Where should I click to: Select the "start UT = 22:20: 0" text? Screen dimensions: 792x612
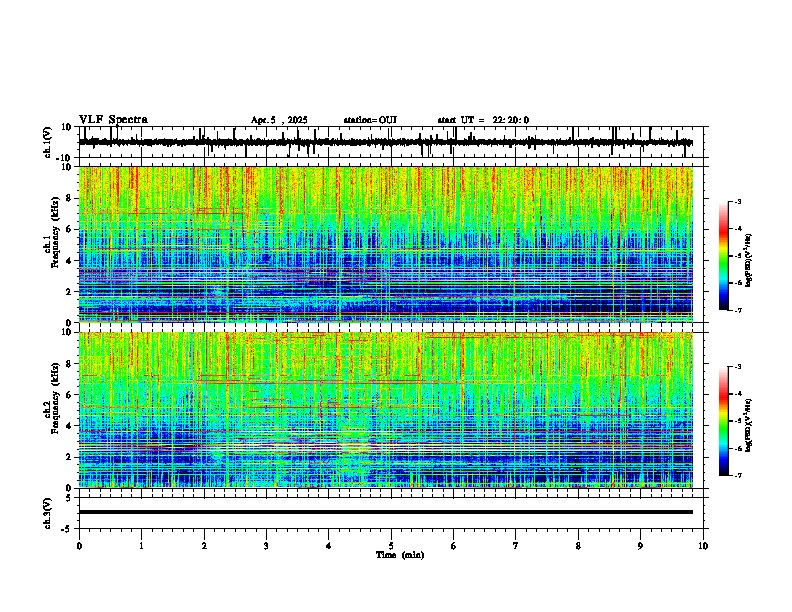point(483,120)
